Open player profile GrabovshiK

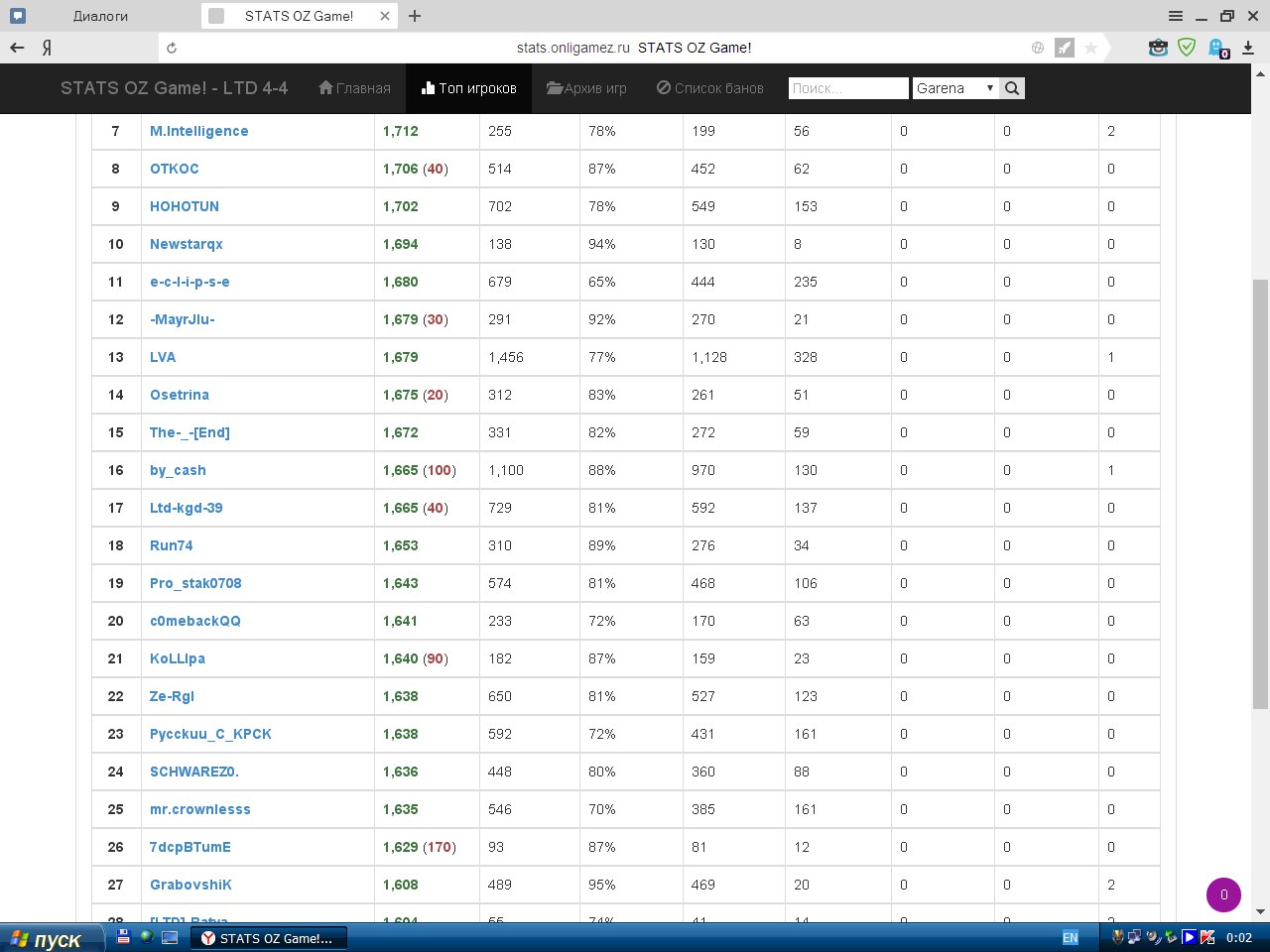190,885
